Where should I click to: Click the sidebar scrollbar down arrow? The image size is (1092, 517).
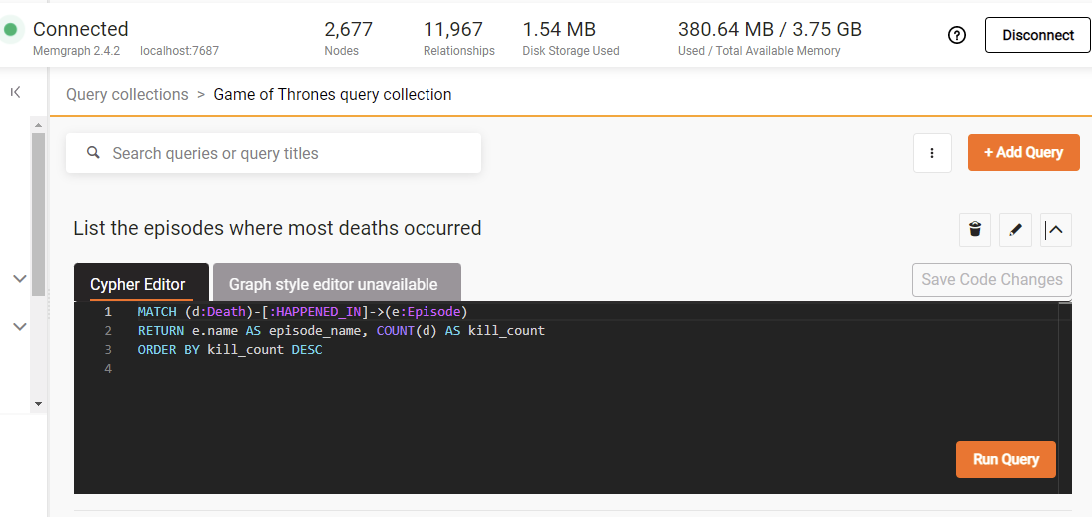click(38, 403)
